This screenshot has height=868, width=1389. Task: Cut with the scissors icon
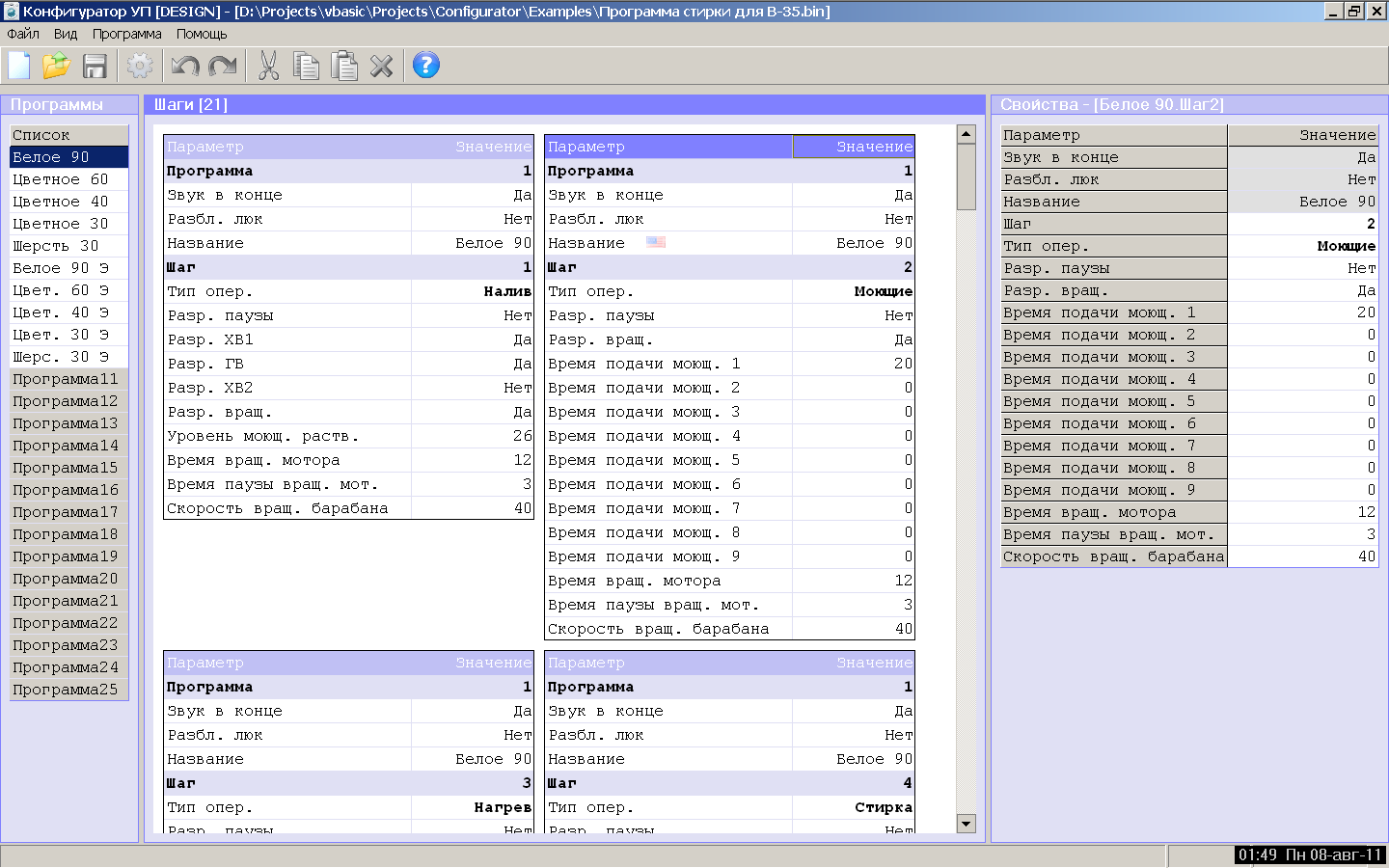(268, 66)
